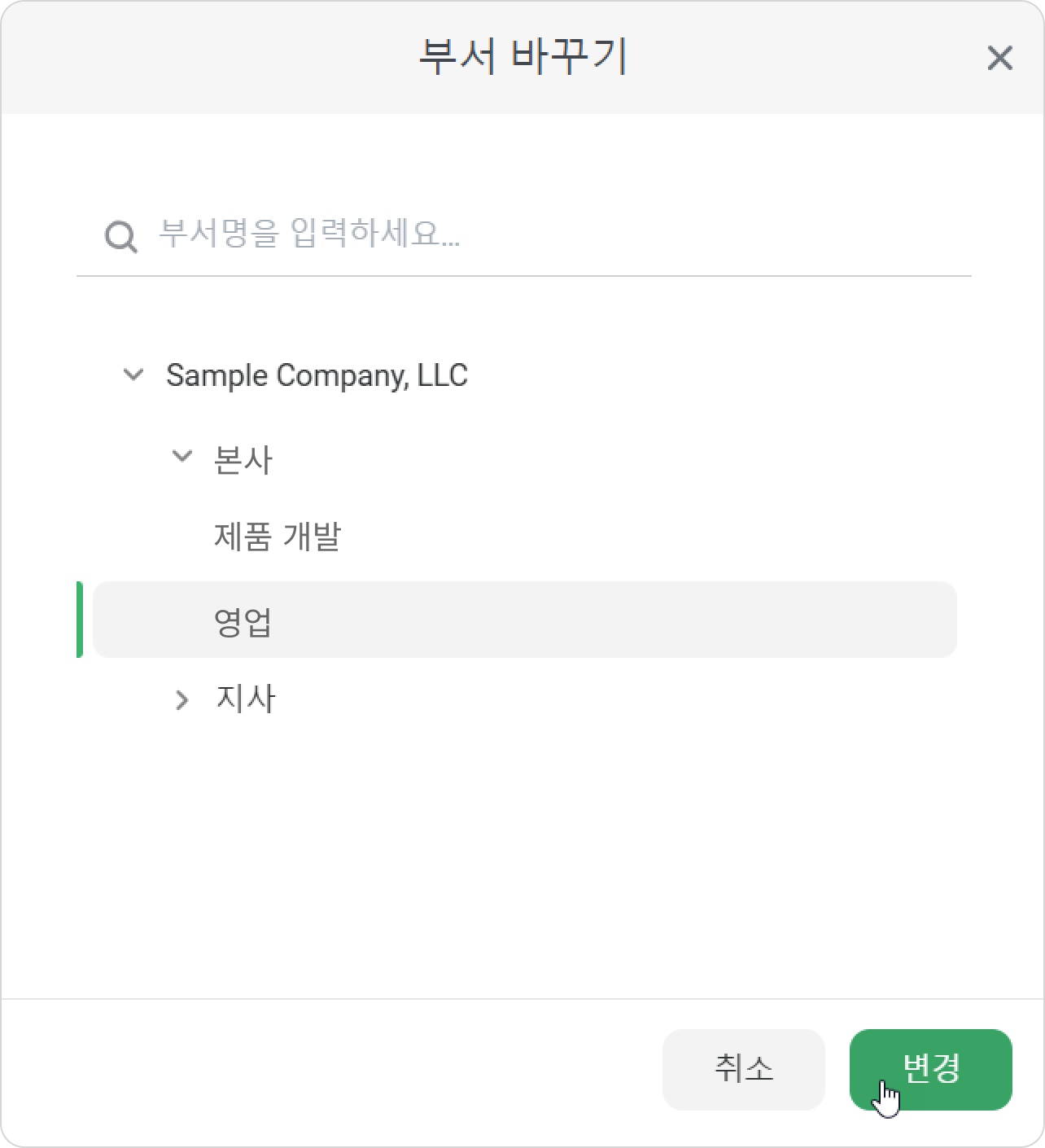Viewport: 1045px width, 1148px height.
Task: Collapse the Sample Company, LLC chevron
Action: click(x=133, y=375)
